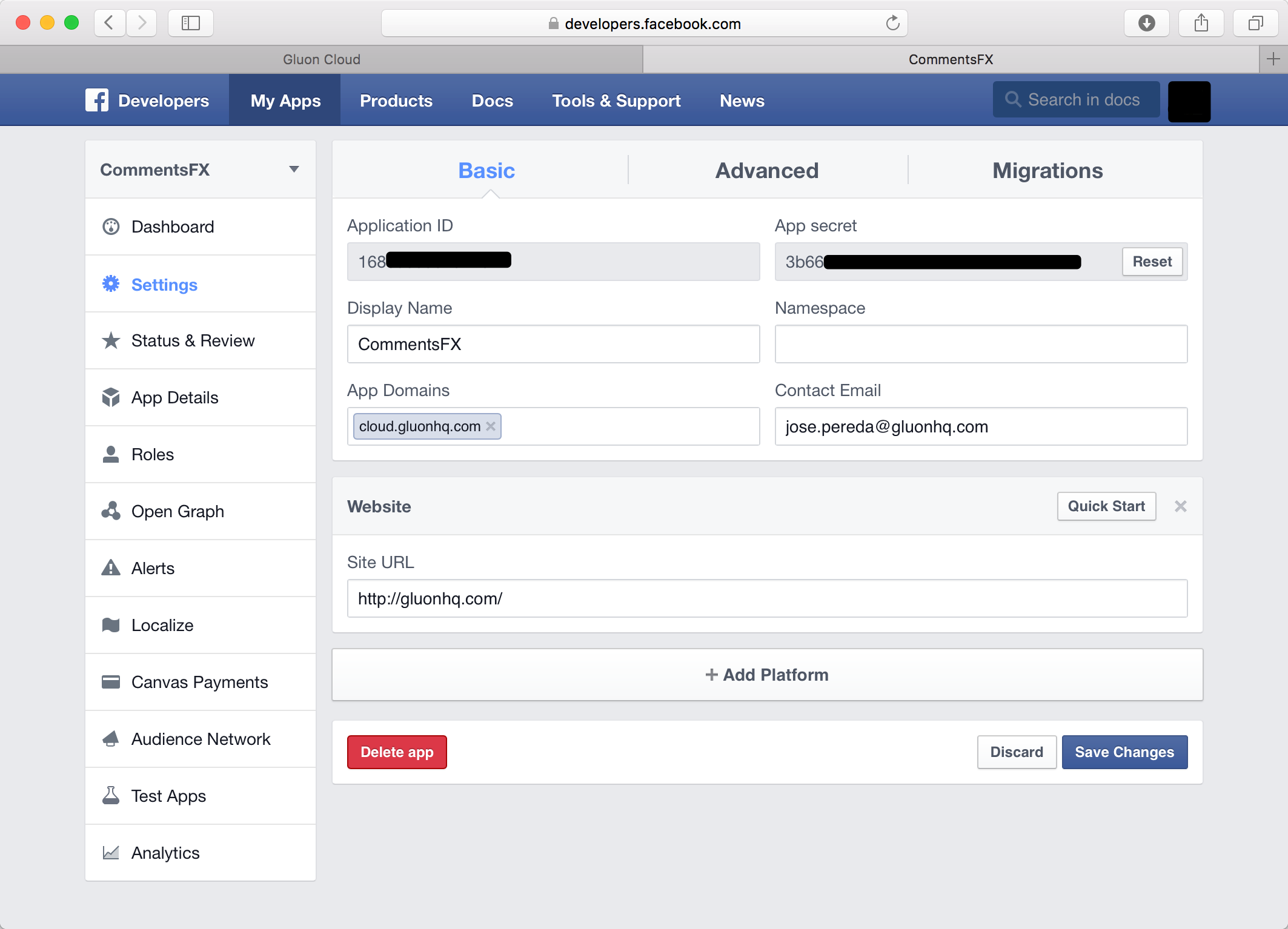Viewport: 1288px width, 929px height.
Task: Click the black profile avatar box
Action: point(1189,101)
